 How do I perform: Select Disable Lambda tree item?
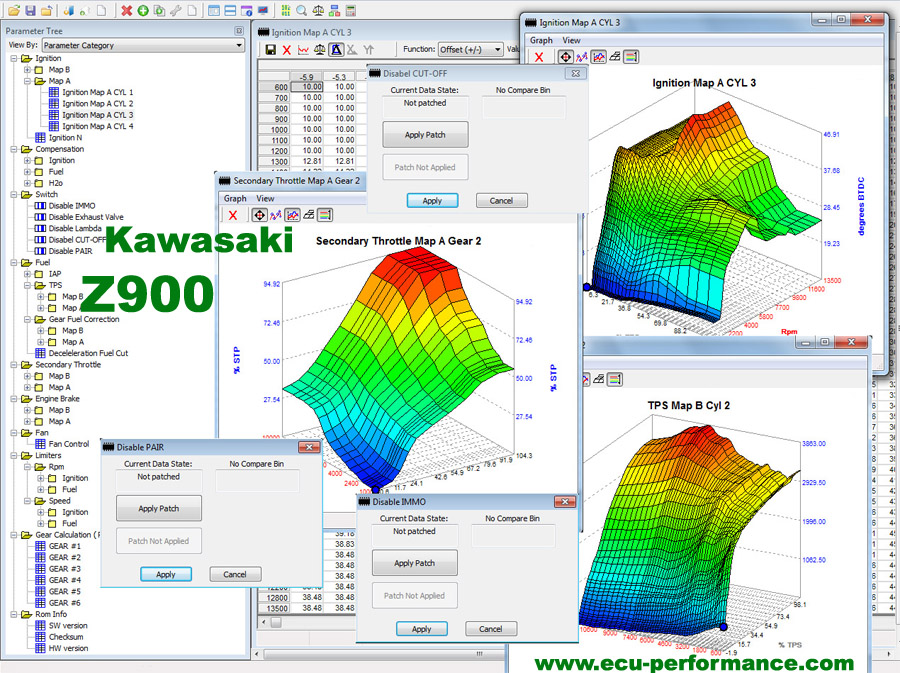75,228
